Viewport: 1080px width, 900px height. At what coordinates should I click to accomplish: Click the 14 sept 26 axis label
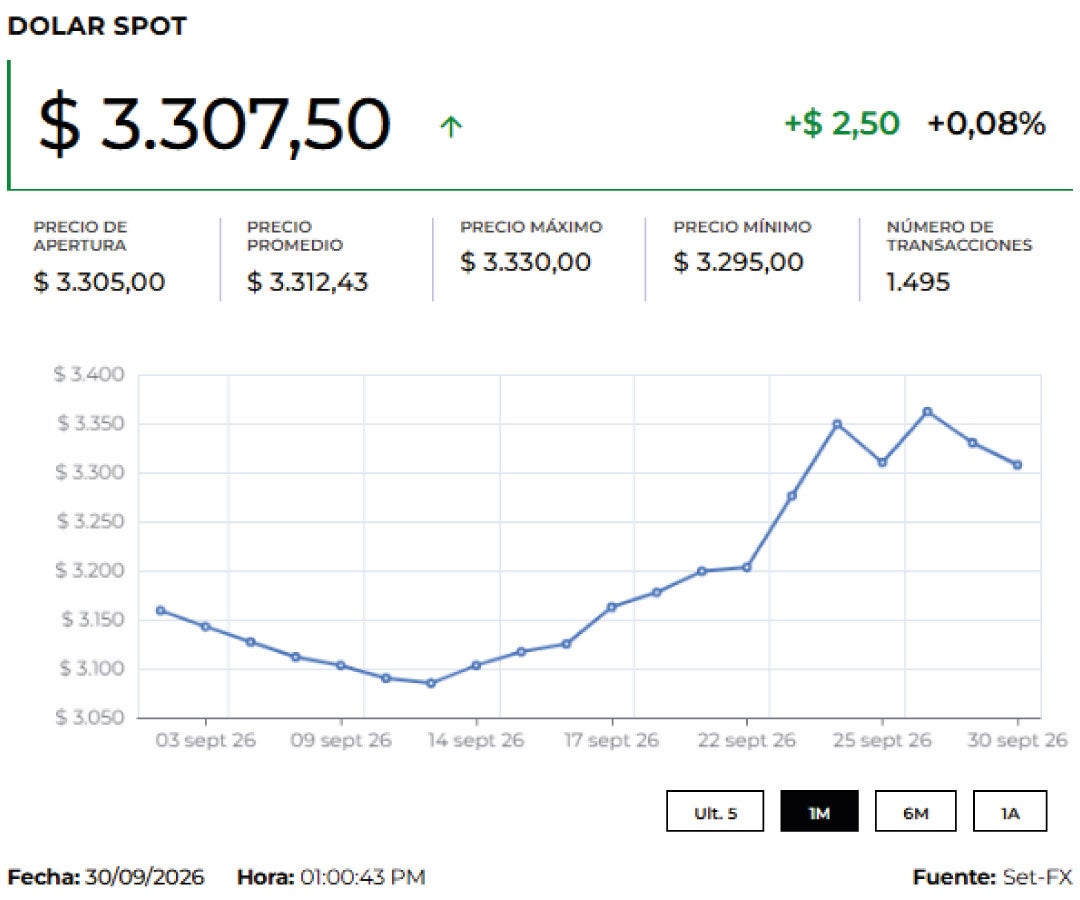(x=476, y=740)
